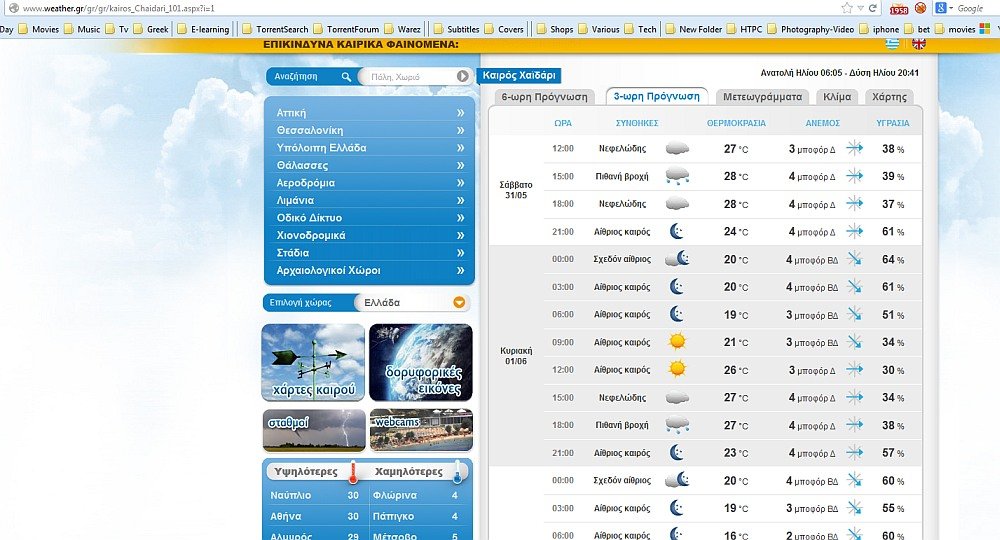Viewport: 1000px width, 540px height.
Task: Select the Χάρτης tab
Action: point(888,97)
